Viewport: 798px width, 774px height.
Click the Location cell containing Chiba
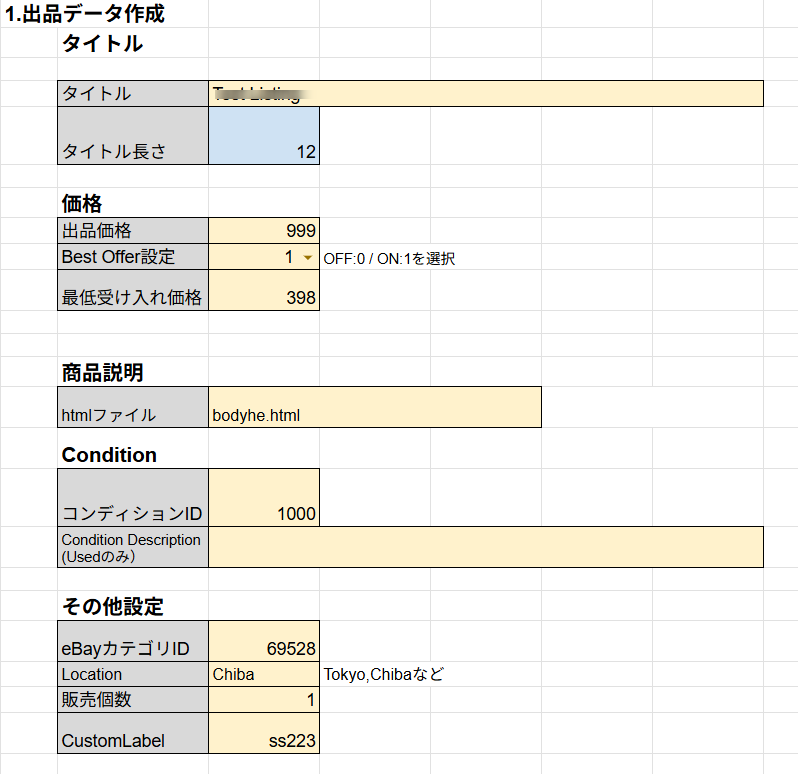pyautogui.click(x=264, y=675)
